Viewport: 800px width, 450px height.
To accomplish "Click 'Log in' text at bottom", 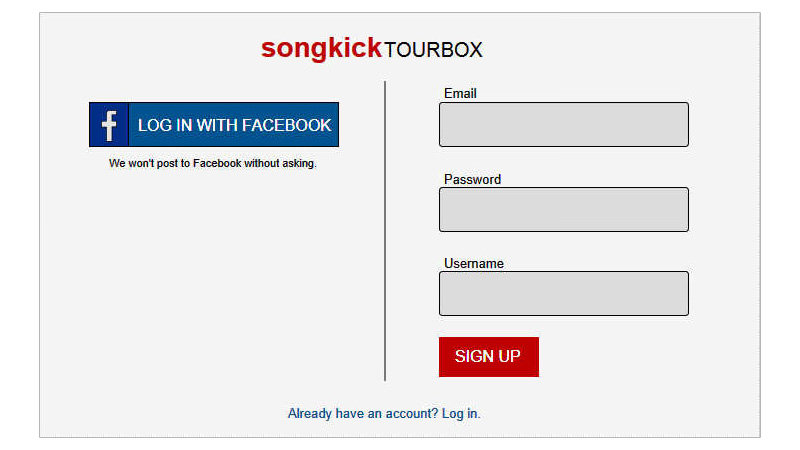I will 460,413.
